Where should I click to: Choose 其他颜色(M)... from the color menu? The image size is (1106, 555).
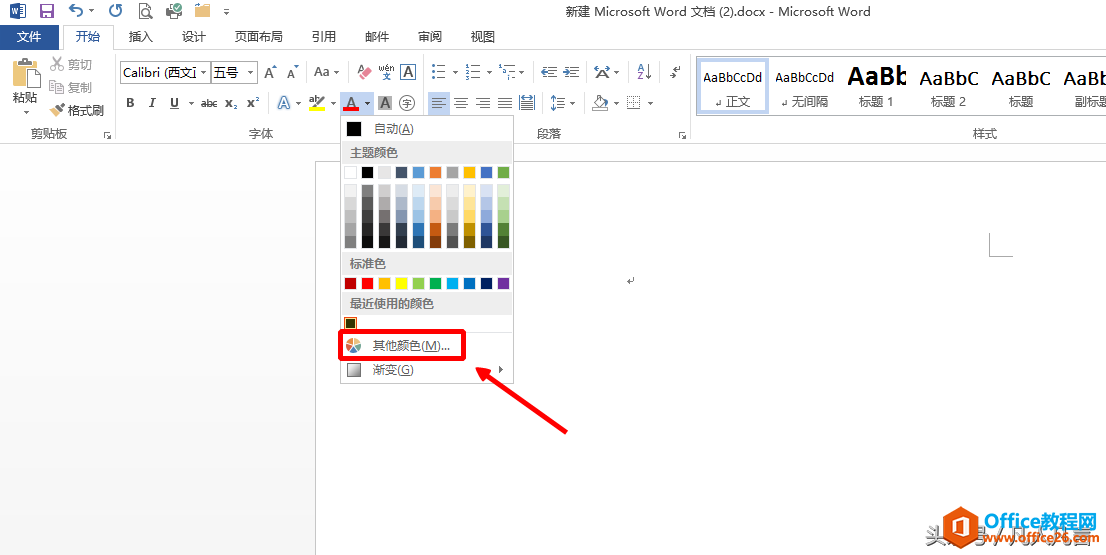tap(411, 346)
